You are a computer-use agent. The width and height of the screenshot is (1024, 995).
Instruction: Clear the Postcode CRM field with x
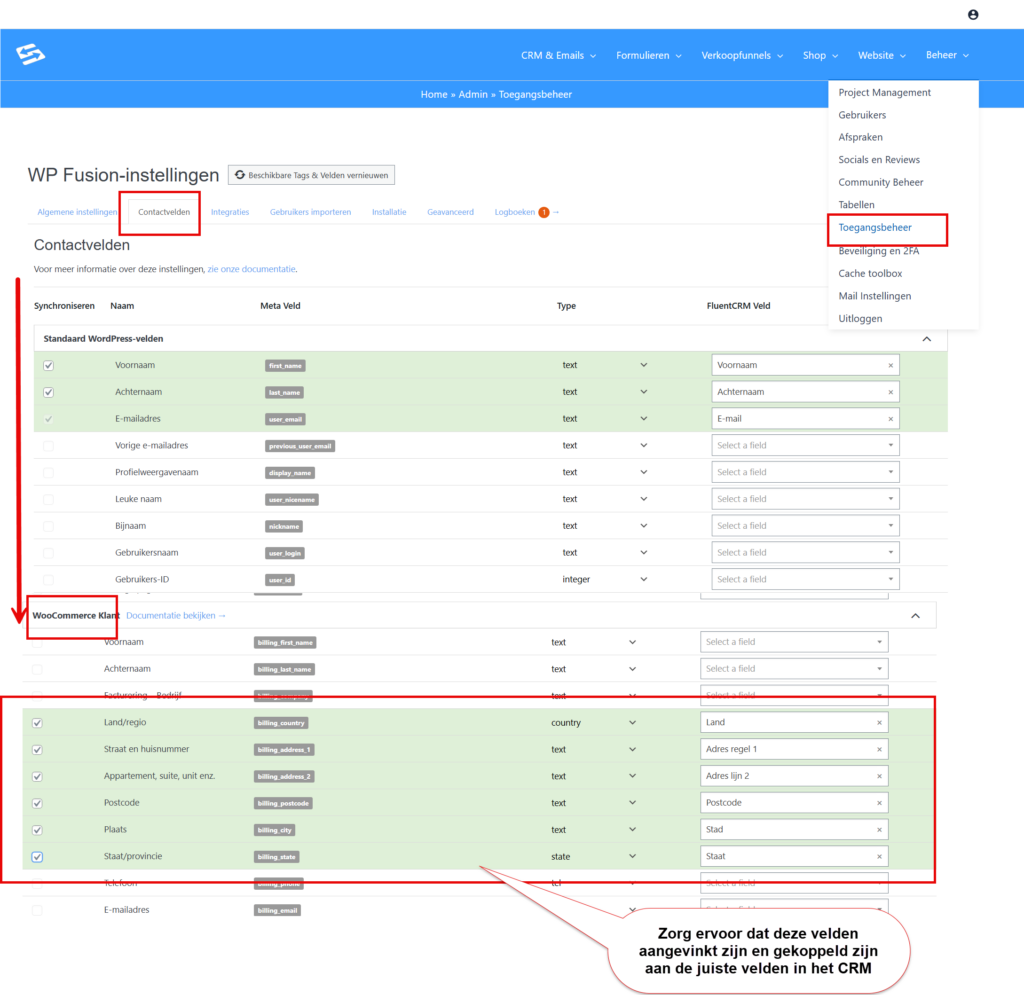click(879, 803)
